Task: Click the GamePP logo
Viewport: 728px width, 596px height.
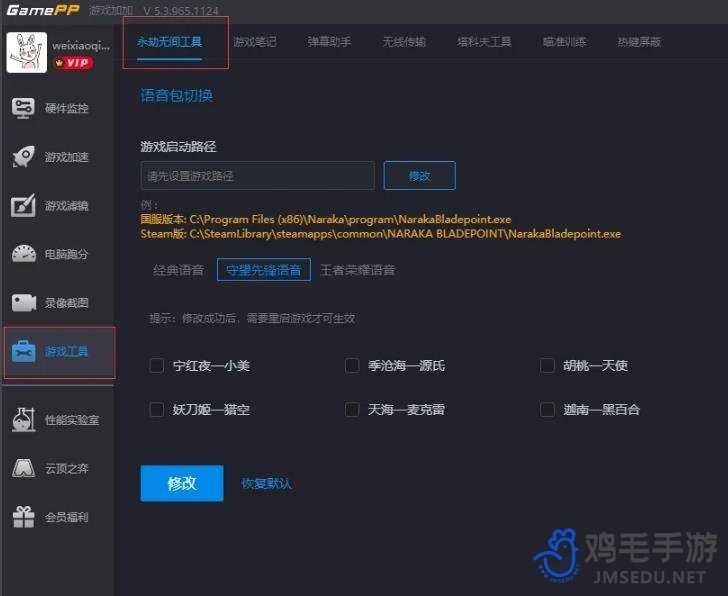Action: [x=43, y=10]
